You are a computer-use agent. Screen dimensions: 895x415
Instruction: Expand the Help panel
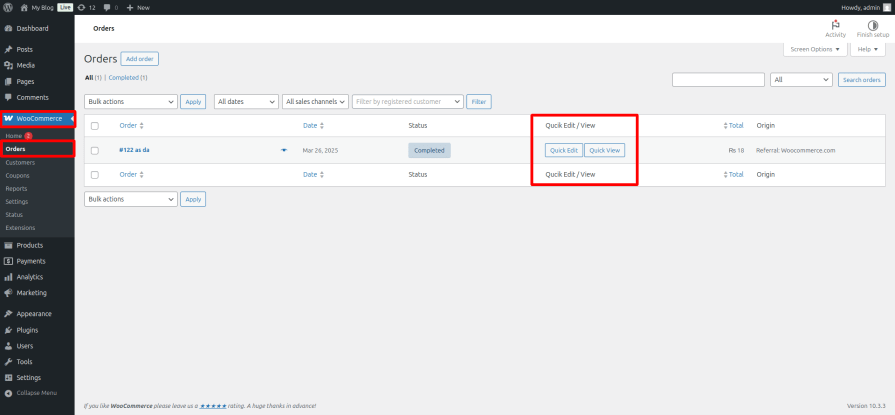point(868,49)
